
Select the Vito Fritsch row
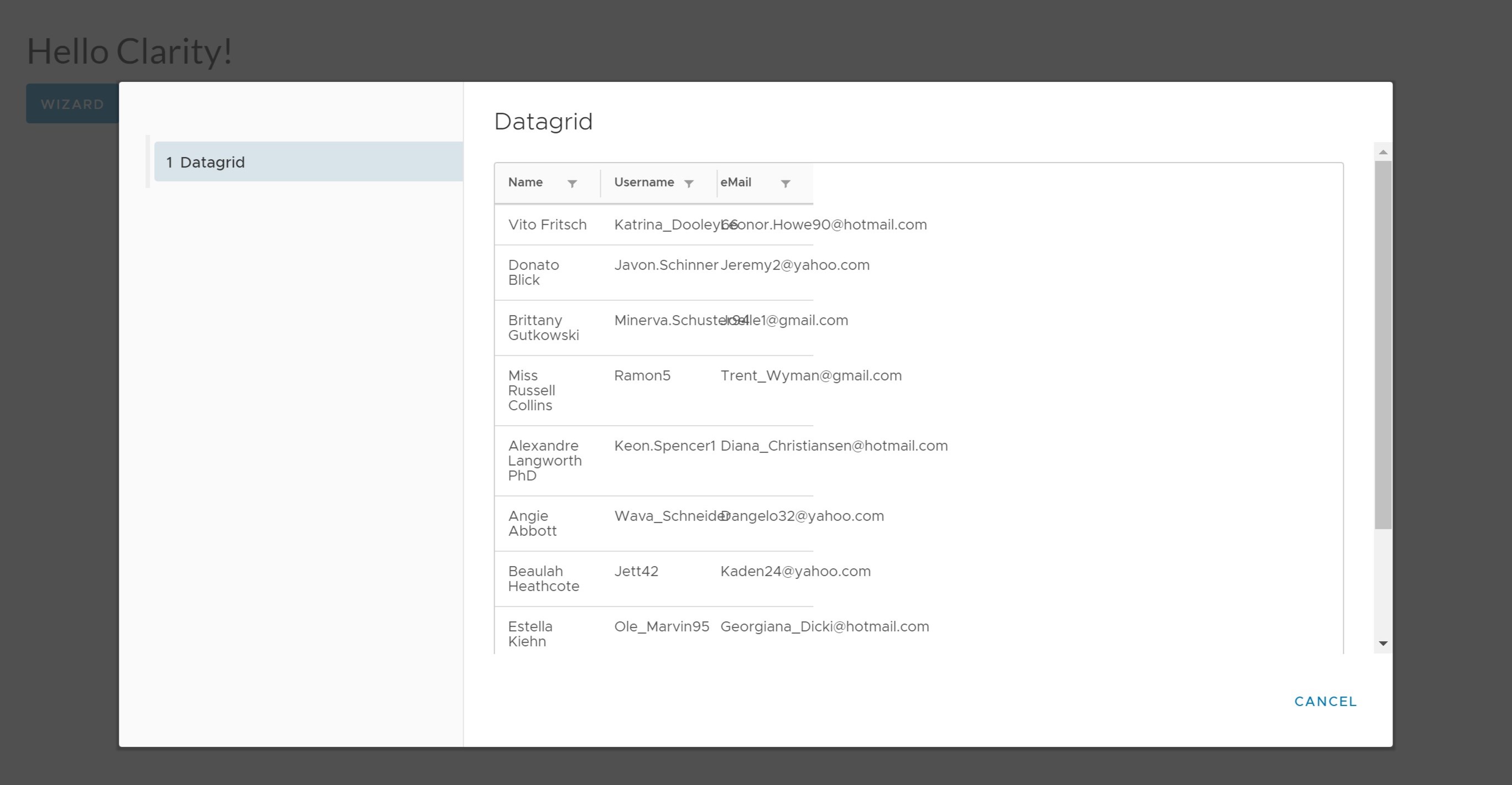(547, 225)
